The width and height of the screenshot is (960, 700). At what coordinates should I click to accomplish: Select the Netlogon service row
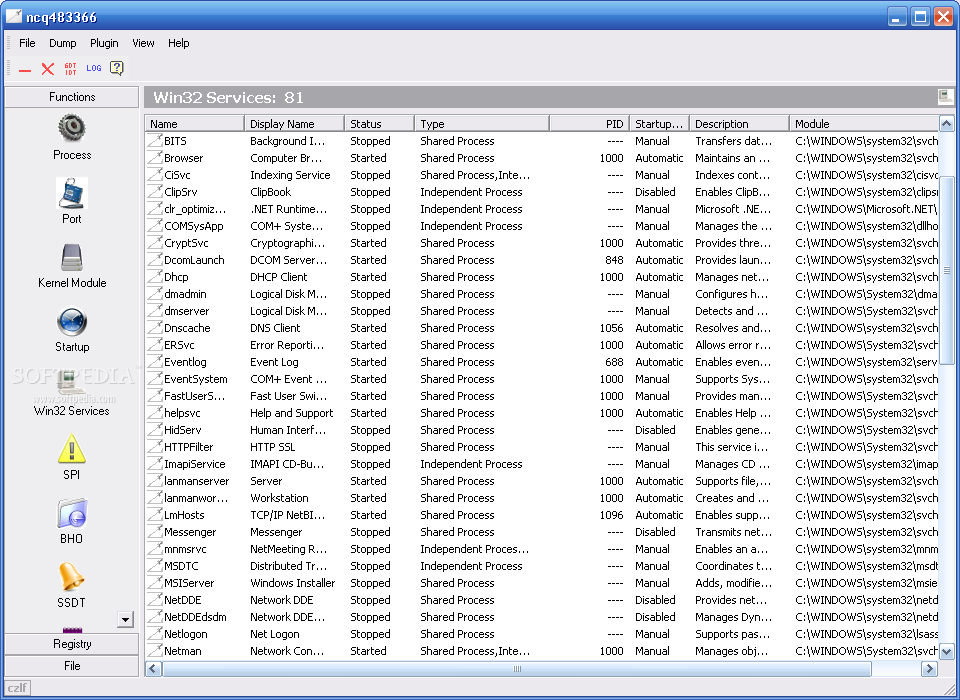click(x=542, y=634)
